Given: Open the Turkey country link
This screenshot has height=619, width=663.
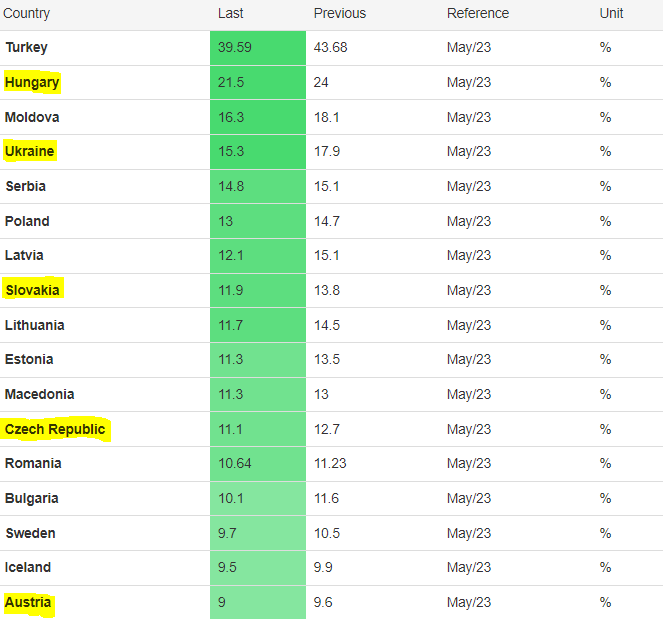Looking at the screenshot, I should pyautogui.click(x=26, y=47).
